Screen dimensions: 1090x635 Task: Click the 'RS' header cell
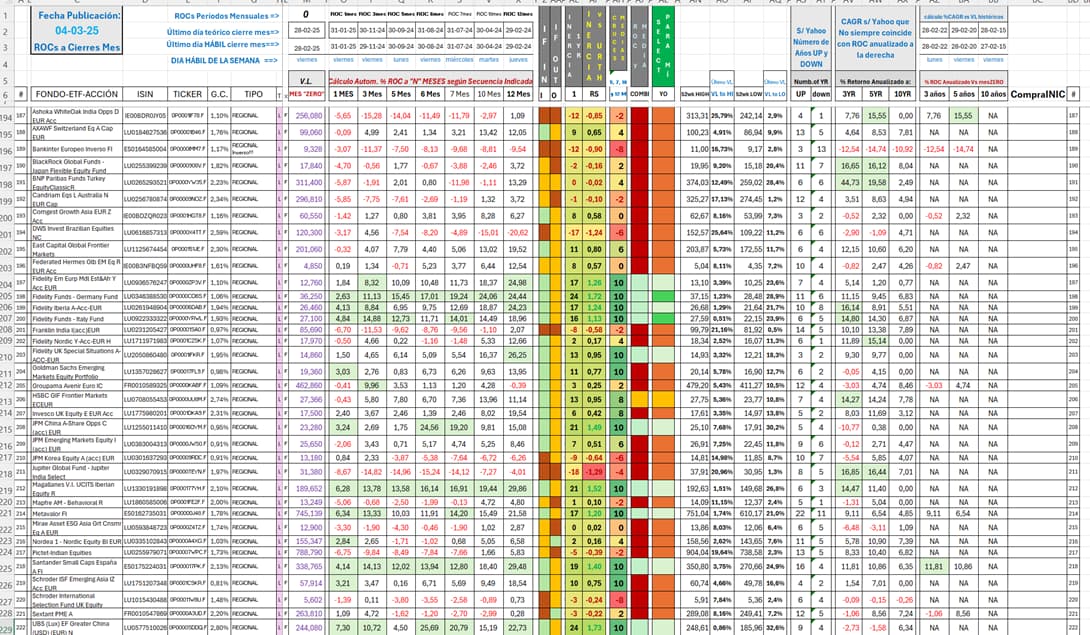pos(594,94)
